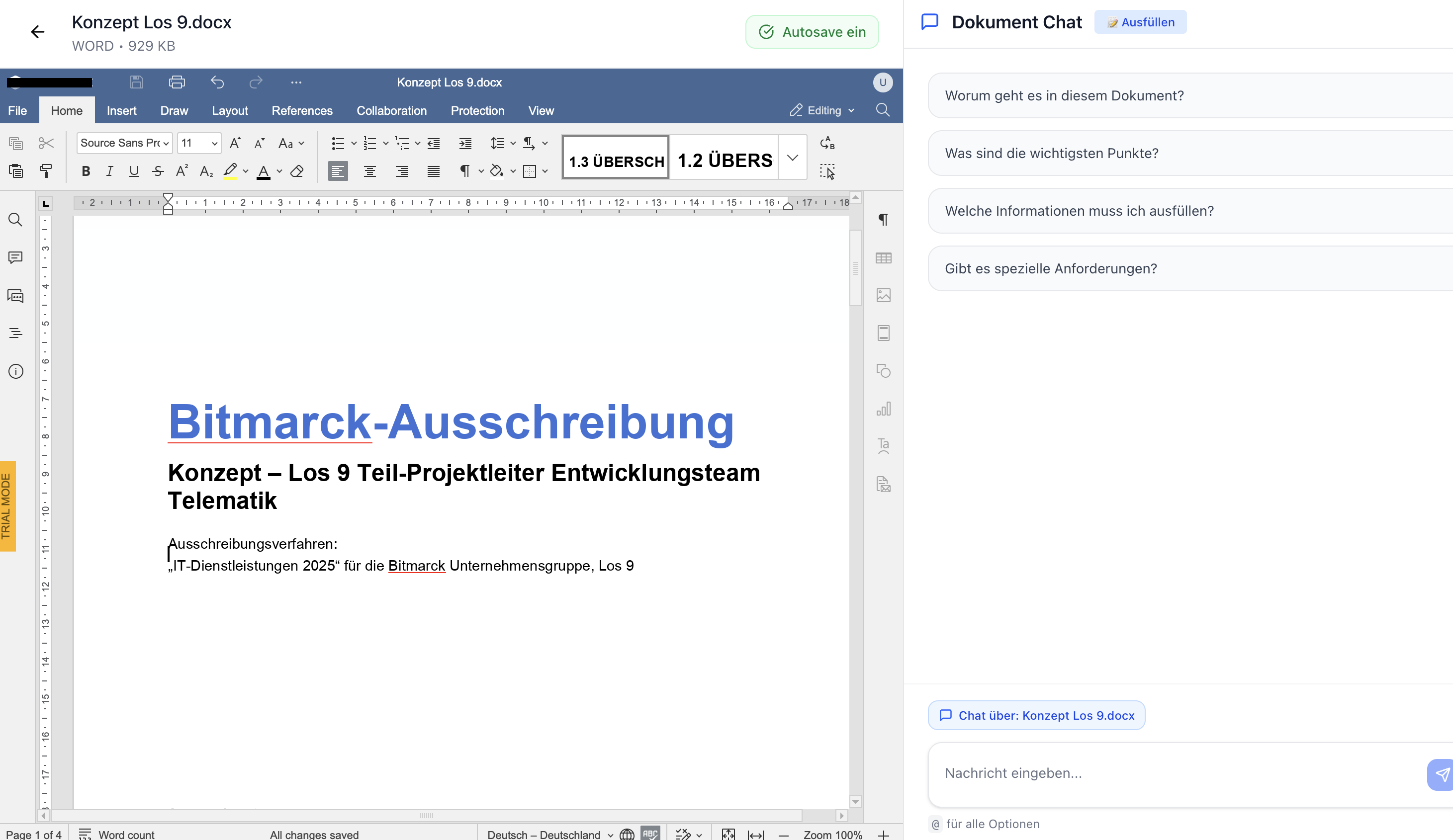Click the clear style eraser icon

pyautogui.click(x=297, y=171)
